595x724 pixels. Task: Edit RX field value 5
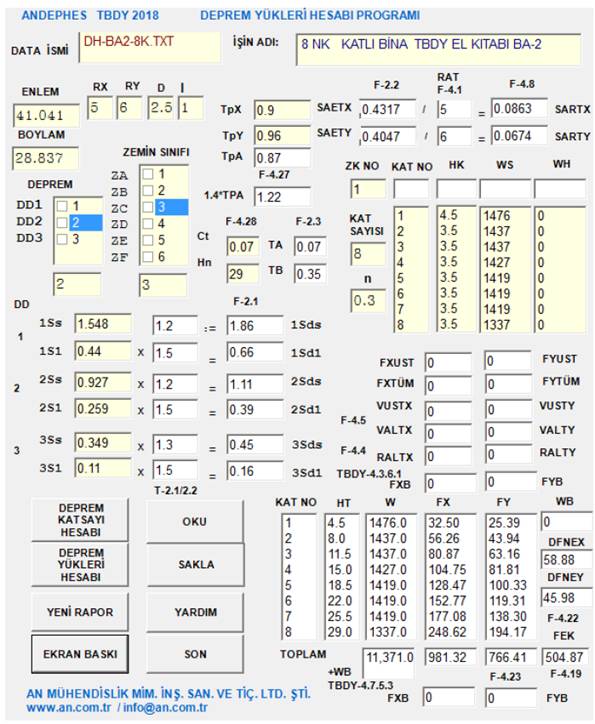coord(100,108)
